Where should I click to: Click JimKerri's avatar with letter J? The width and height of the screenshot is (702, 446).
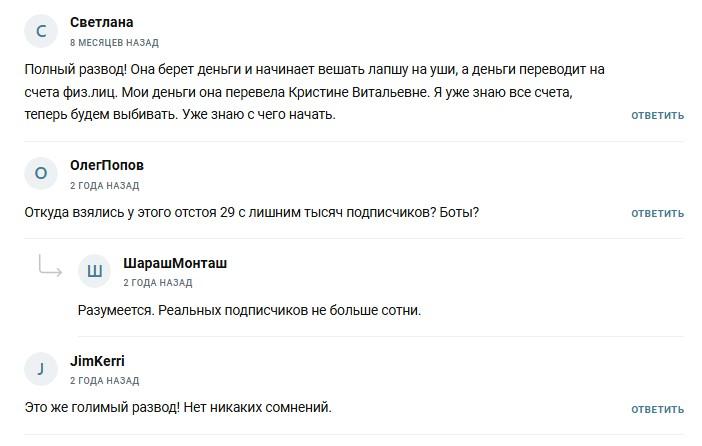[41, 370]
